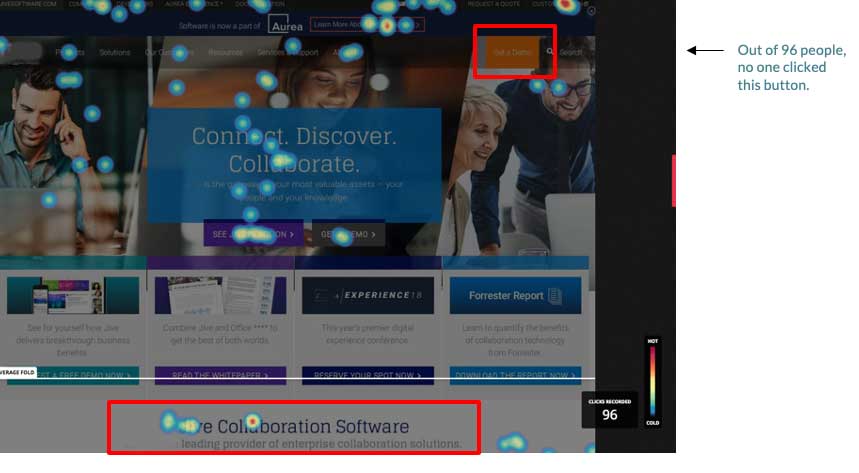Click the Connect. Discover. Collaborate. headline

[x=294, y=150]
